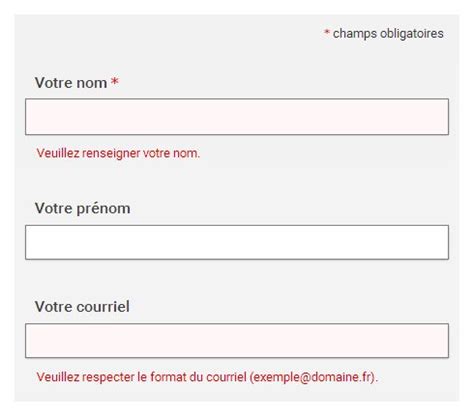Image resolution: width=474 pixels, height=416 pixels.
Task: Click the "Veuillez renseigner votre nom." error message
Action: (118, 153)
